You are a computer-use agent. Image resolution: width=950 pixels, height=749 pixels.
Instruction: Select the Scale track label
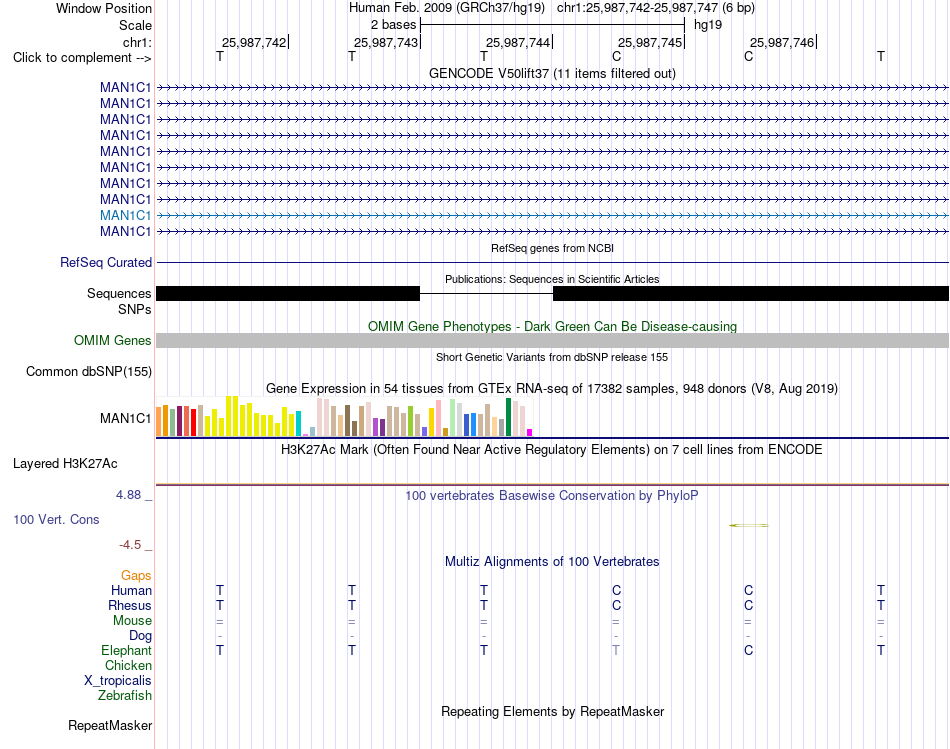tap(135, 25)
